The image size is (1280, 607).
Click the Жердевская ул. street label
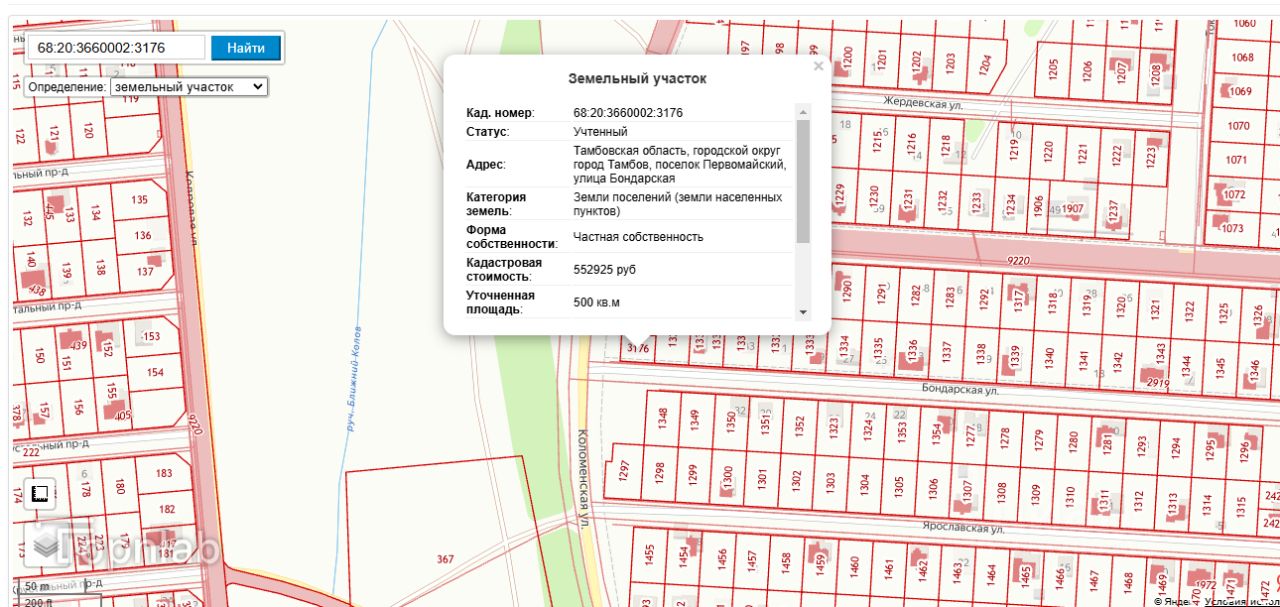pos(921,101)
